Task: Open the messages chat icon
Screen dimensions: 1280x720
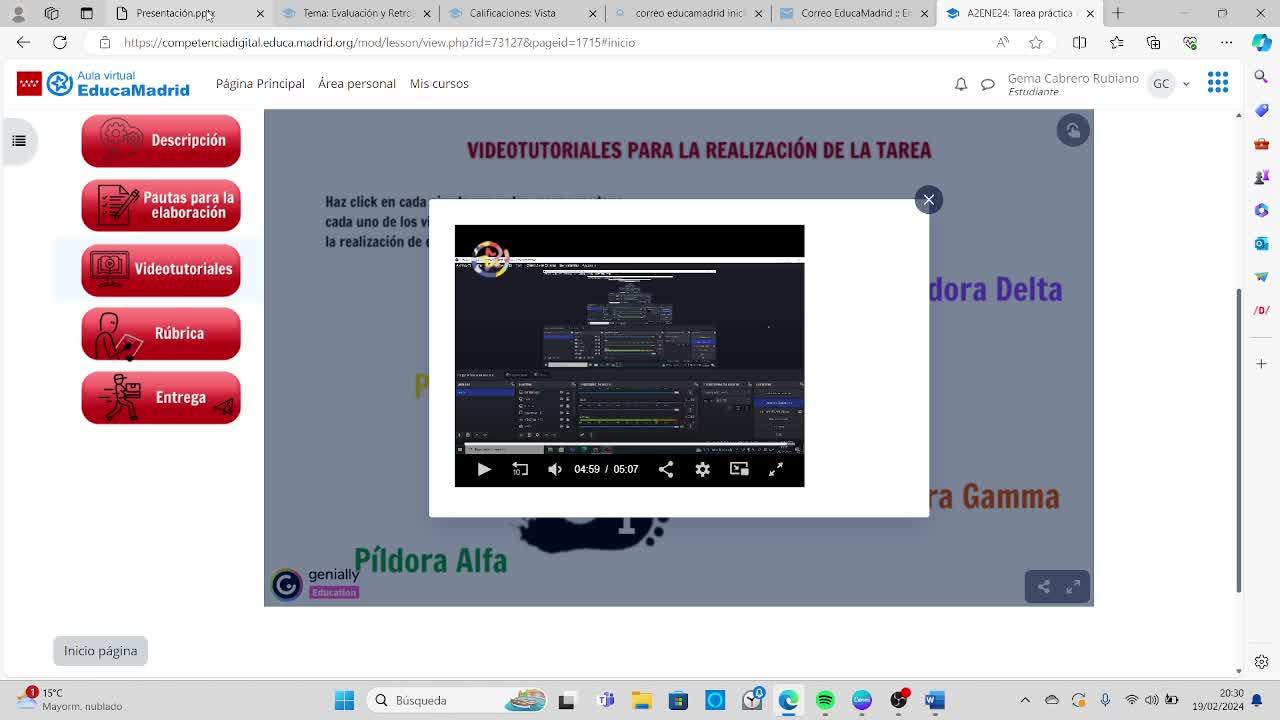Action: click(988, 84)
